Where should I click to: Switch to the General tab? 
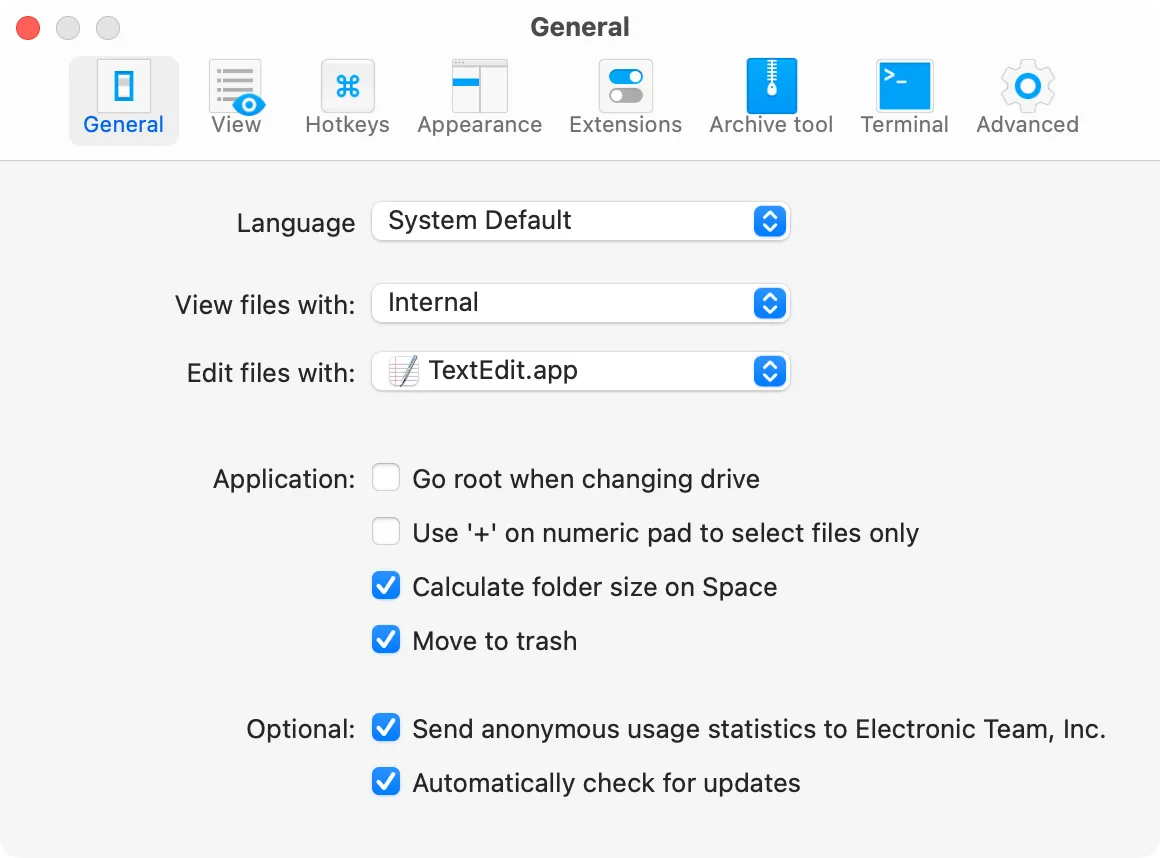coord(123,98)
